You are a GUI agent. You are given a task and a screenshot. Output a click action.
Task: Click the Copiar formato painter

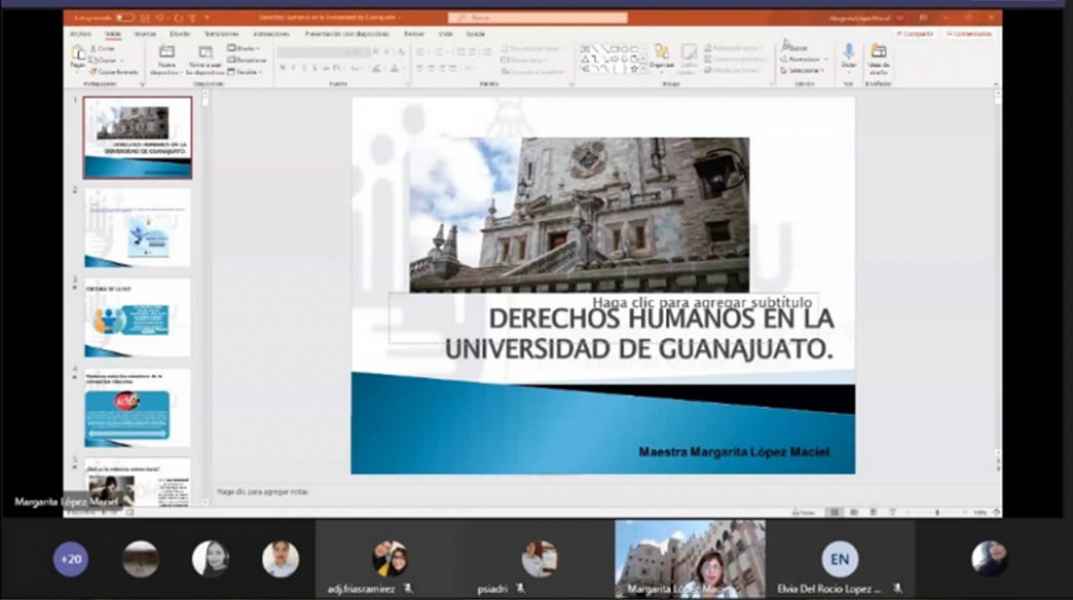[x=116, y=72]
